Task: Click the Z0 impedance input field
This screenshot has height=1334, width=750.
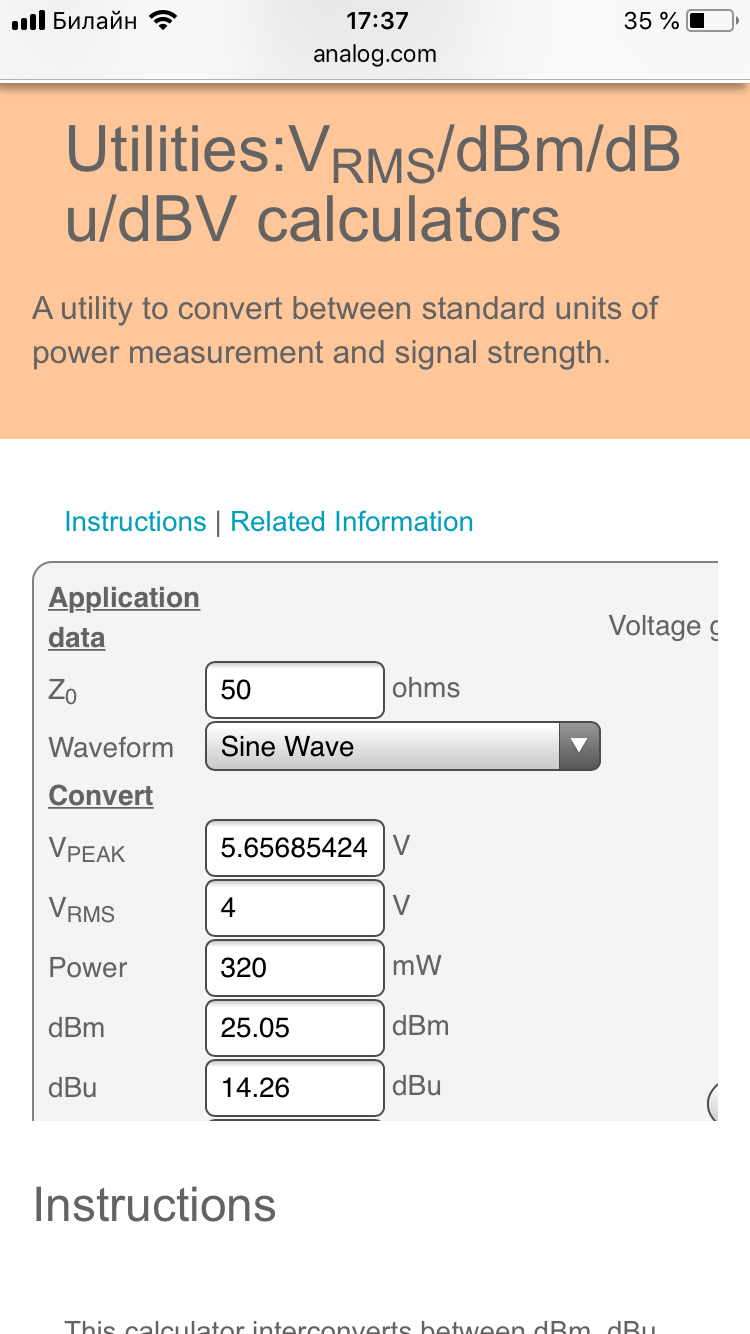Action: coord(294,690)
